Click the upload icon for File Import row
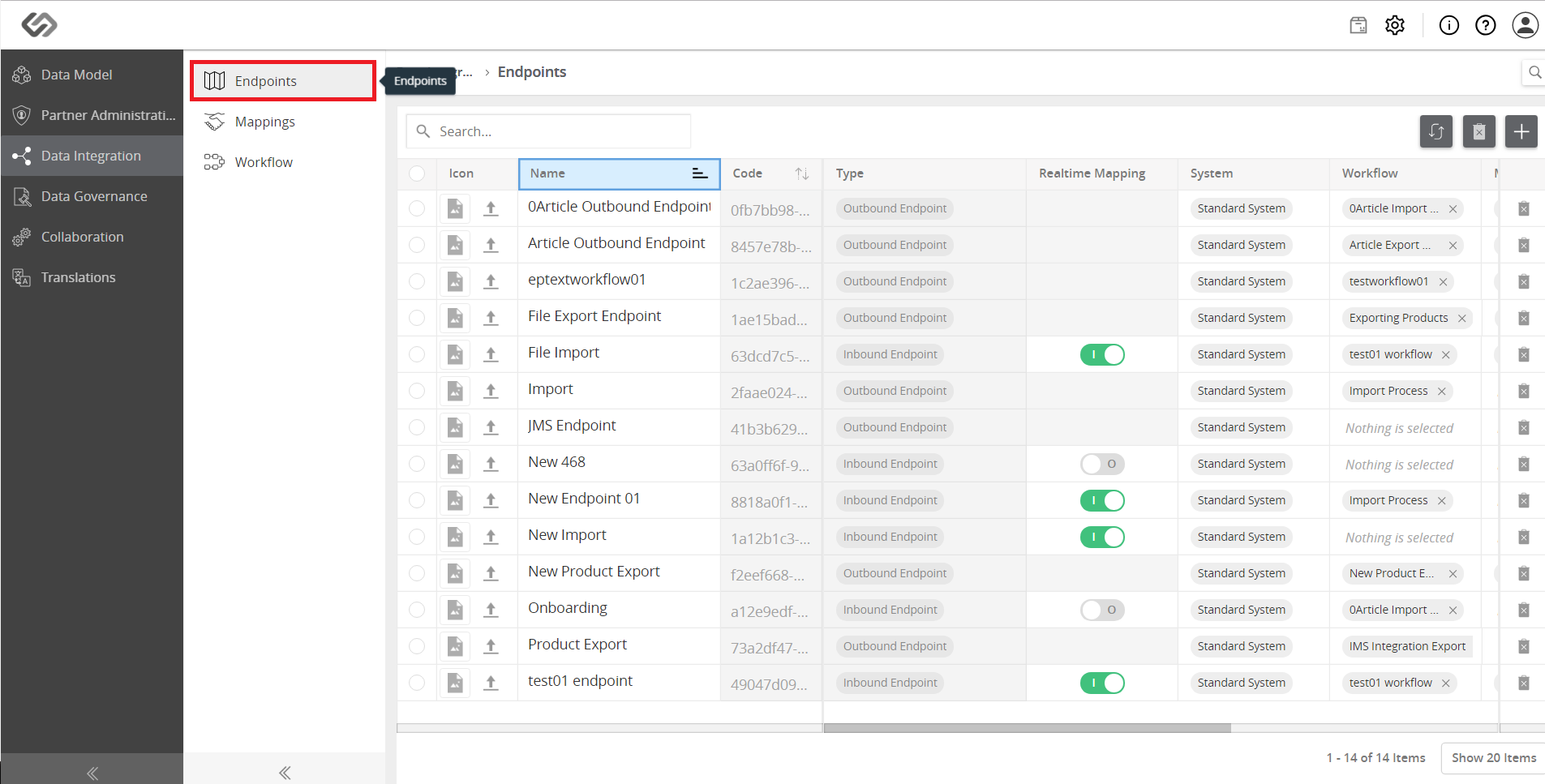The height and width of the screenshot is (784, 1545). point(491,354)
